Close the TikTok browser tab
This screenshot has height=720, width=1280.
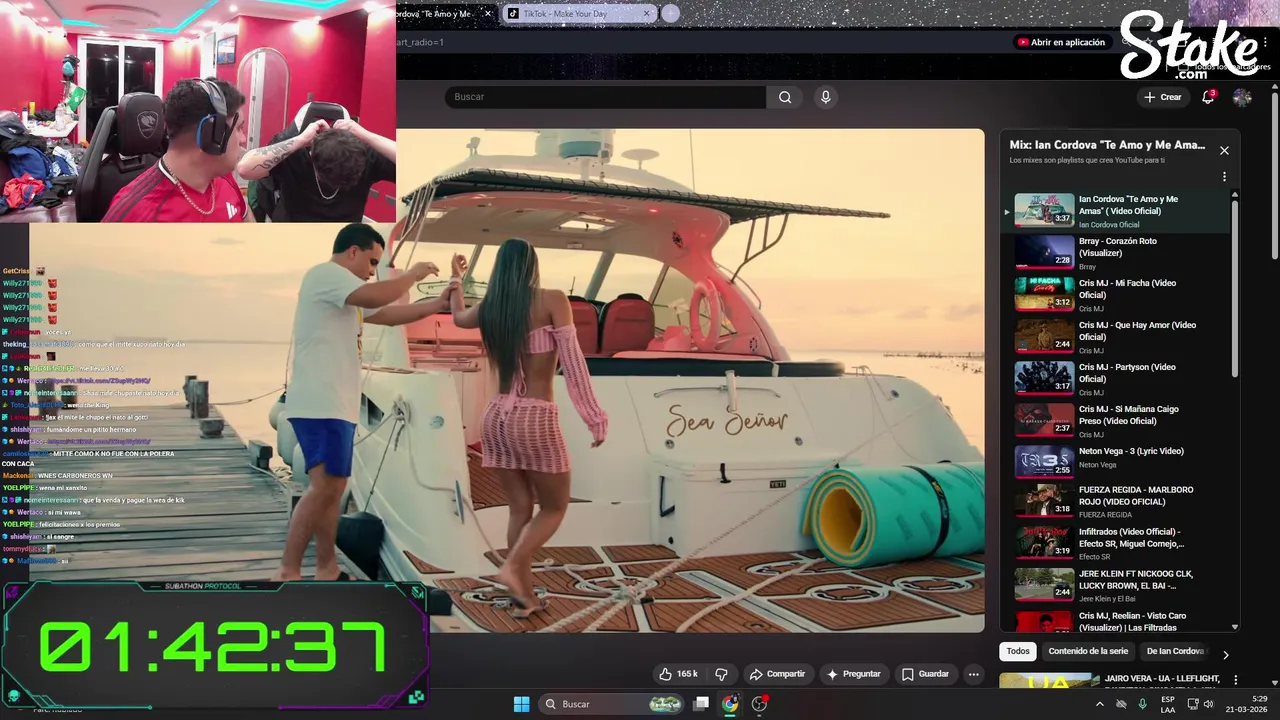(647, 14)
